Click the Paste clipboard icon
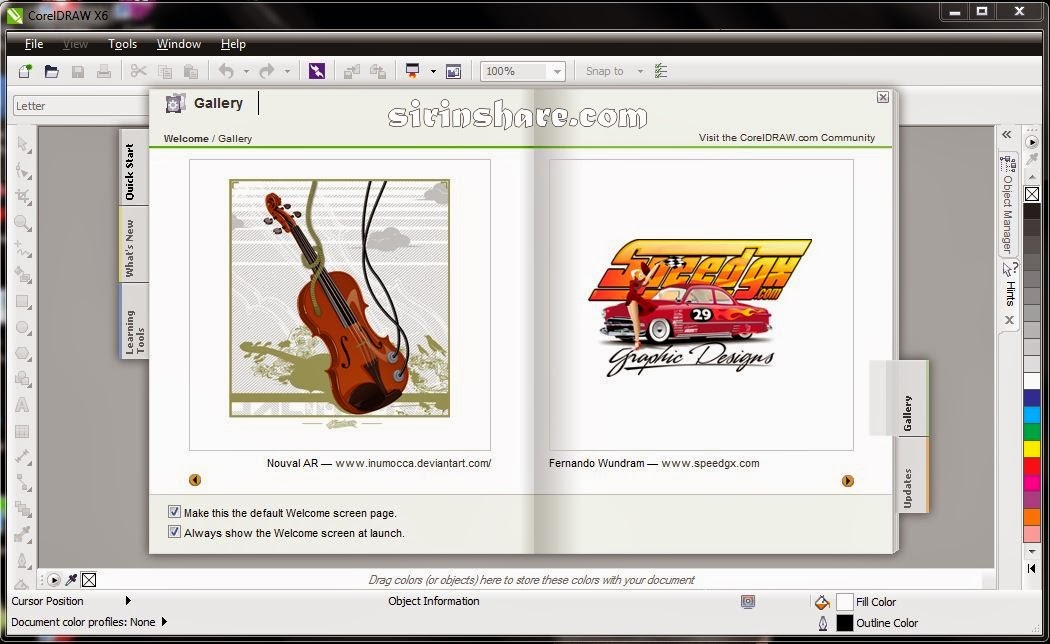1050x644 pixels. [x=191, y=71]
